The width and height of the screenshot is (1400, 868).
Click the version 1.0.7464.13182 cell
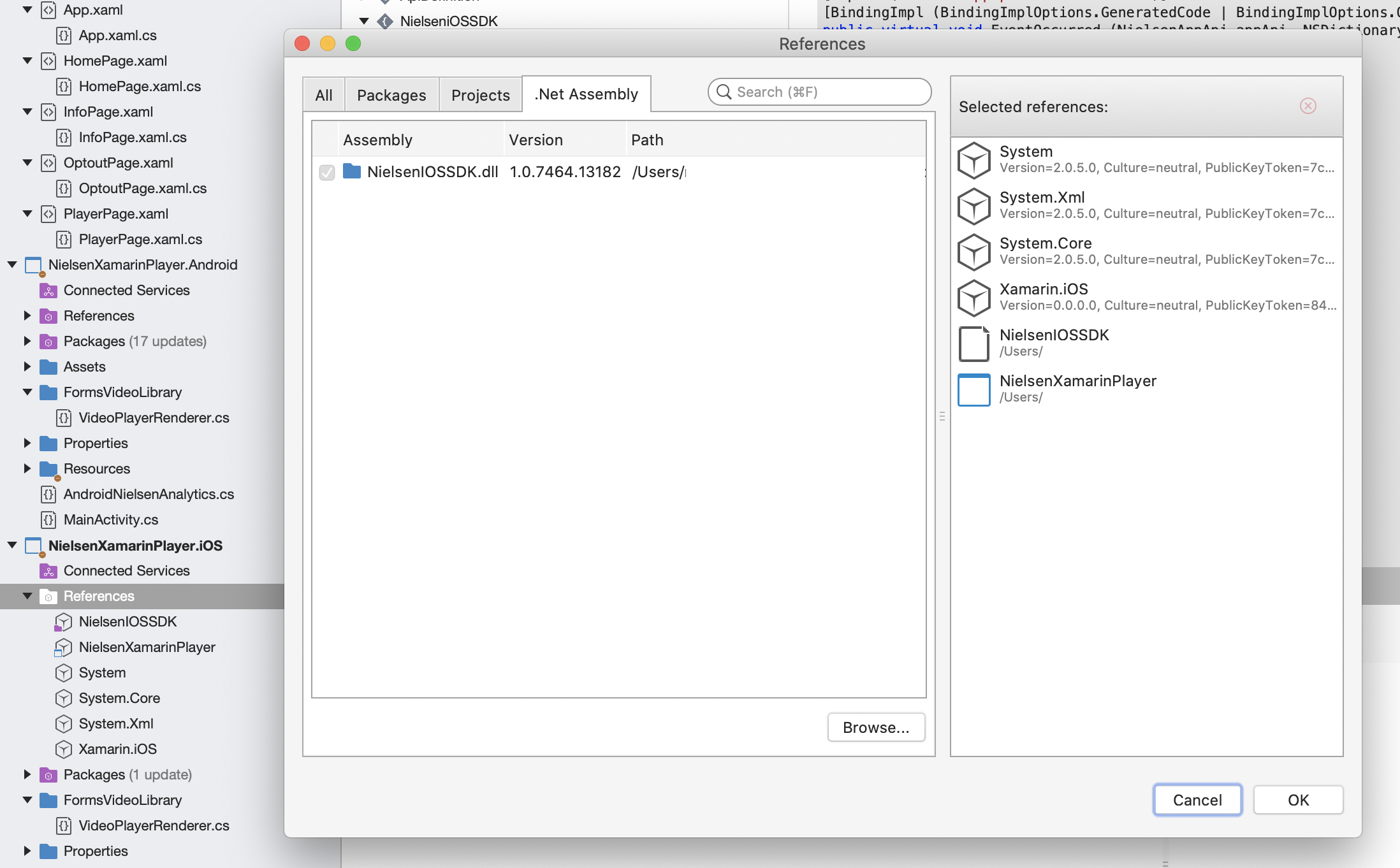tap(565, 171)
